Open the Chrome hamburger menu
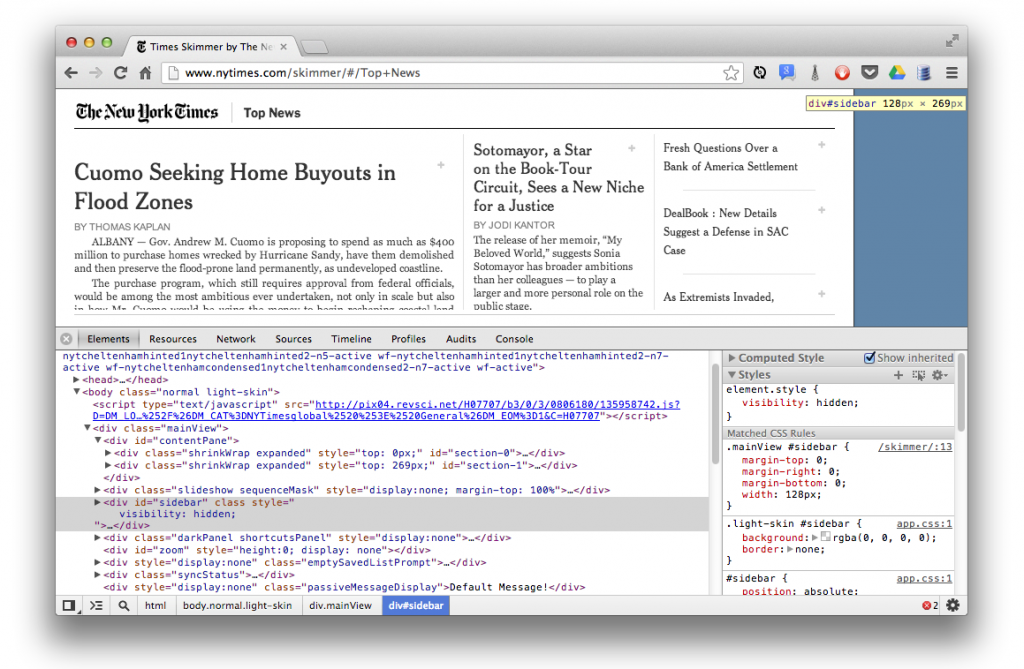 951,73
